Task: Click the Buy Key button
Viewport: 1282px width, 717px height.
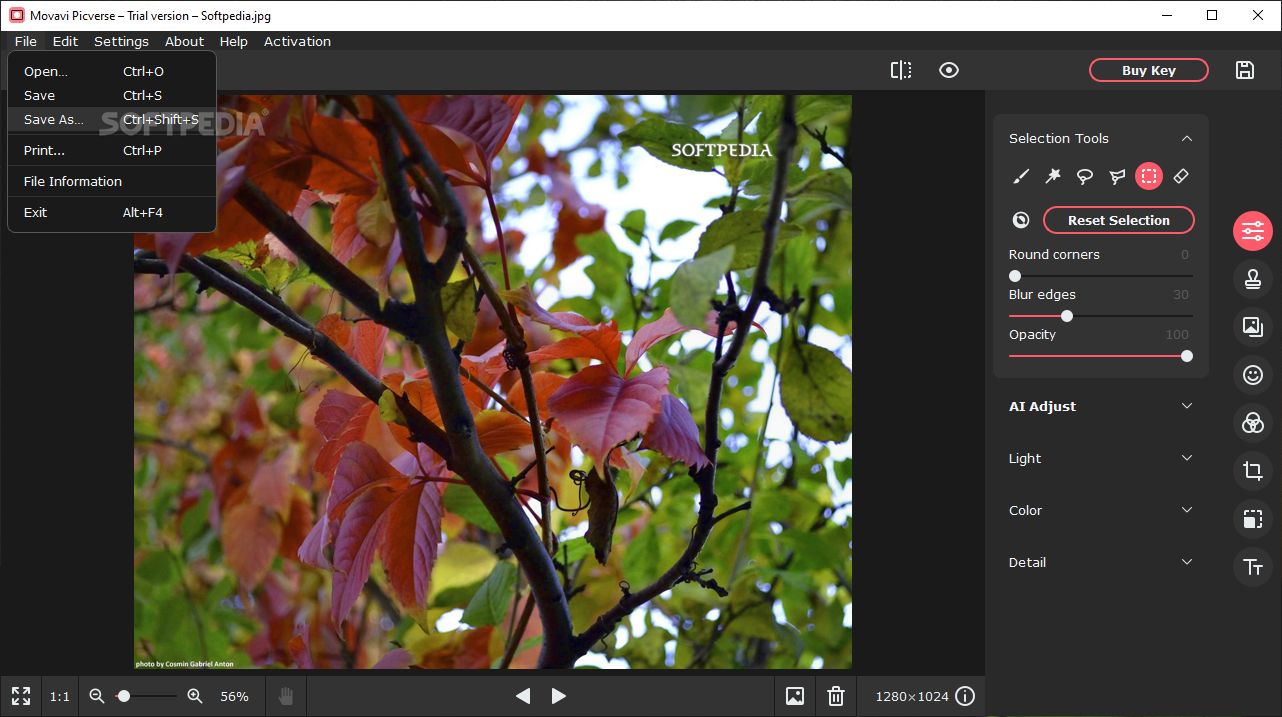Action: (1148, 70)
